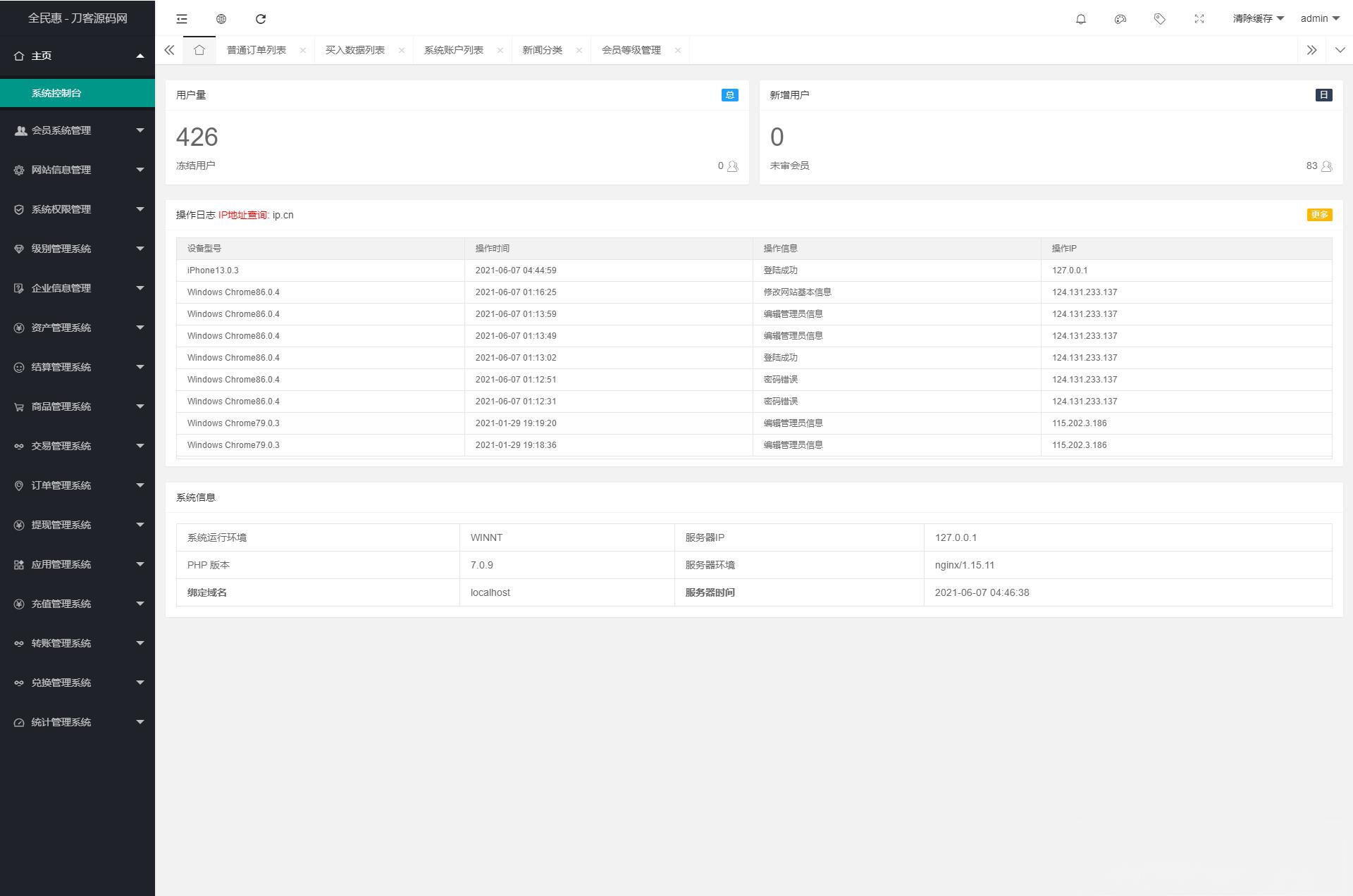Screen dimensions: 1353x896
Task: Toggle fullscreen mode icon
Action: [x=1199, y=19]
